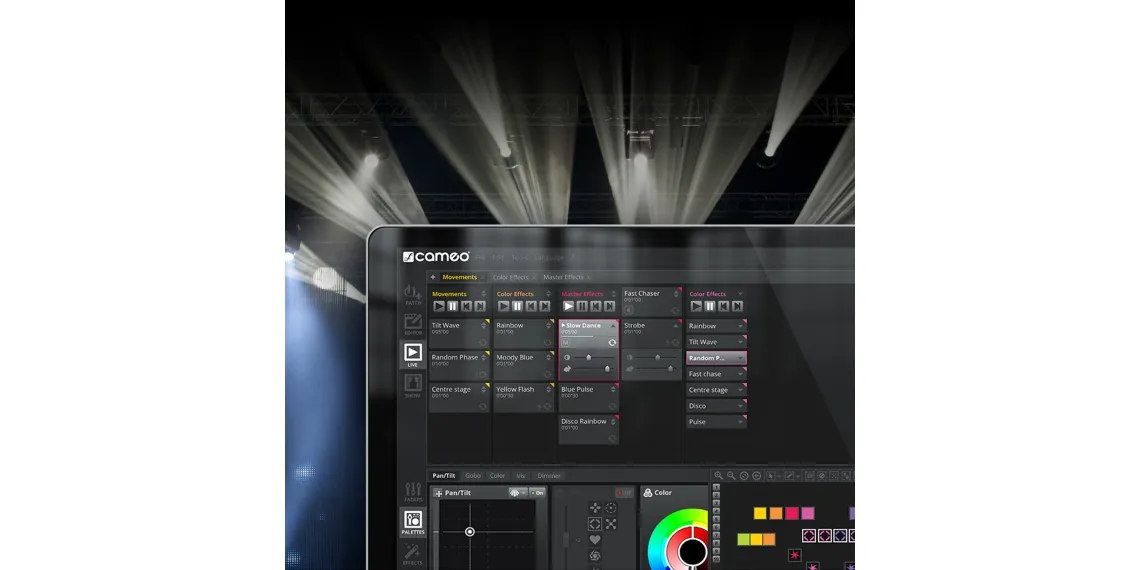Open the File menu
Viewport: 1140px width, 570px height.
pos(481,257)
